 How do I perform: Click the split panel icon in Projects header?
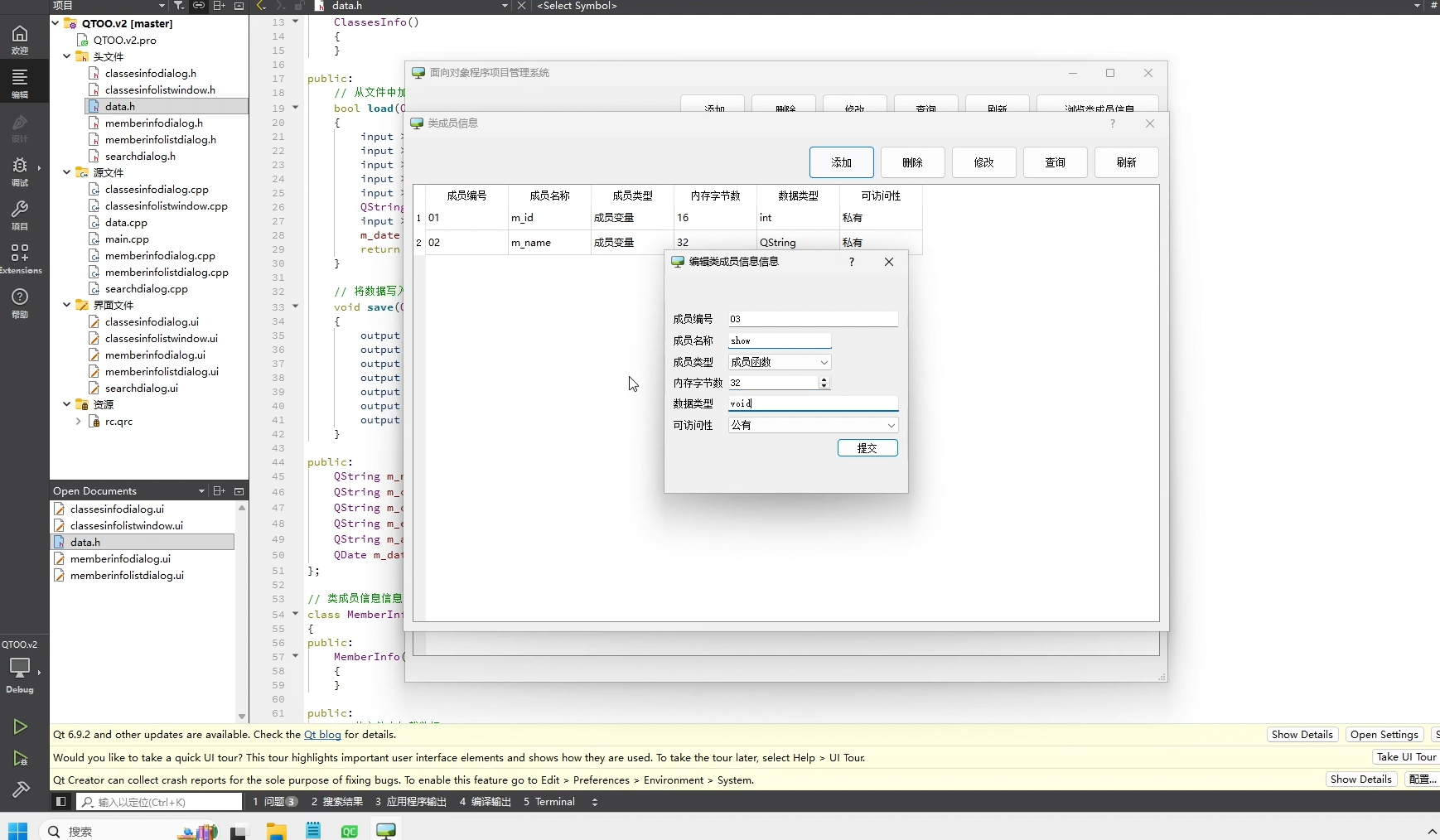219,6
